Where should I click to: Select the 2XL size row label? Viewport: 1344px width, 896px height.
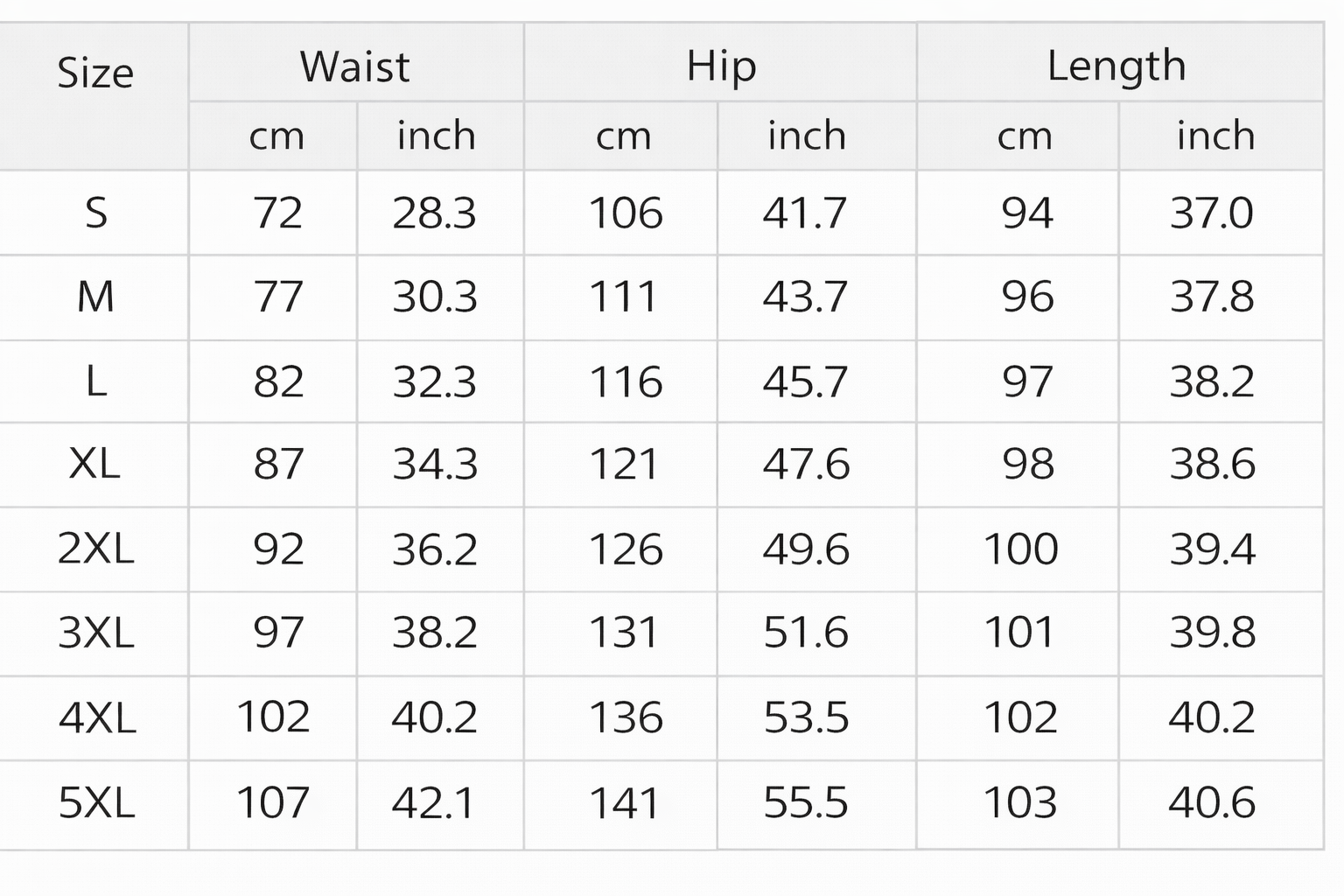pos(95,549)
